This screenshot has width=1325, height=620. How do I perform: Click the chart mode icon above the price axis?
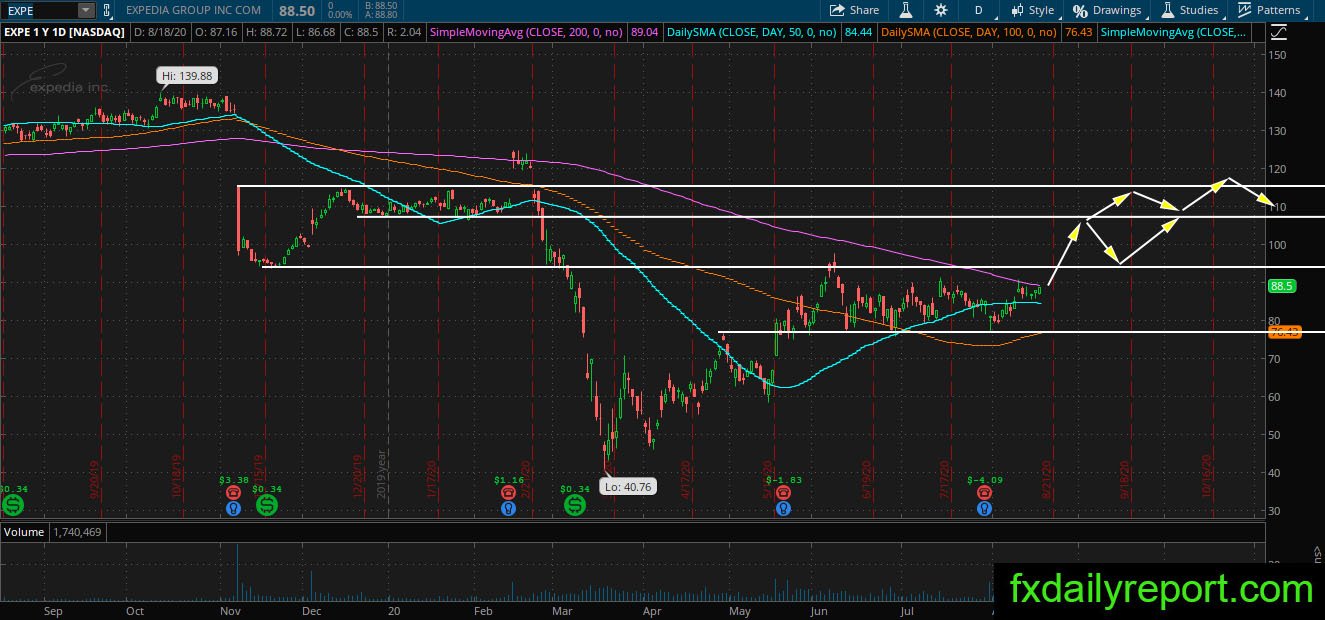pos(1278,32)
